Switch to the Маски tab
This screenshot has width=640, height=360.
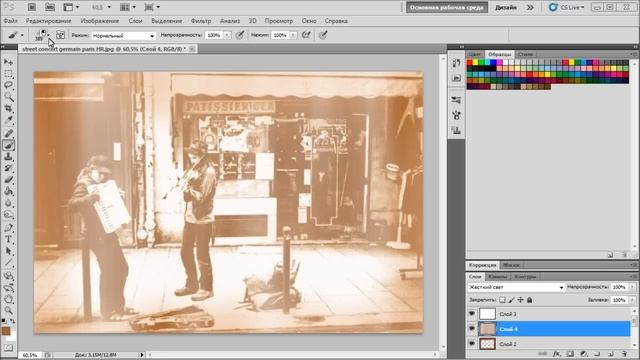pyautogui.click(x=511, y=265)
